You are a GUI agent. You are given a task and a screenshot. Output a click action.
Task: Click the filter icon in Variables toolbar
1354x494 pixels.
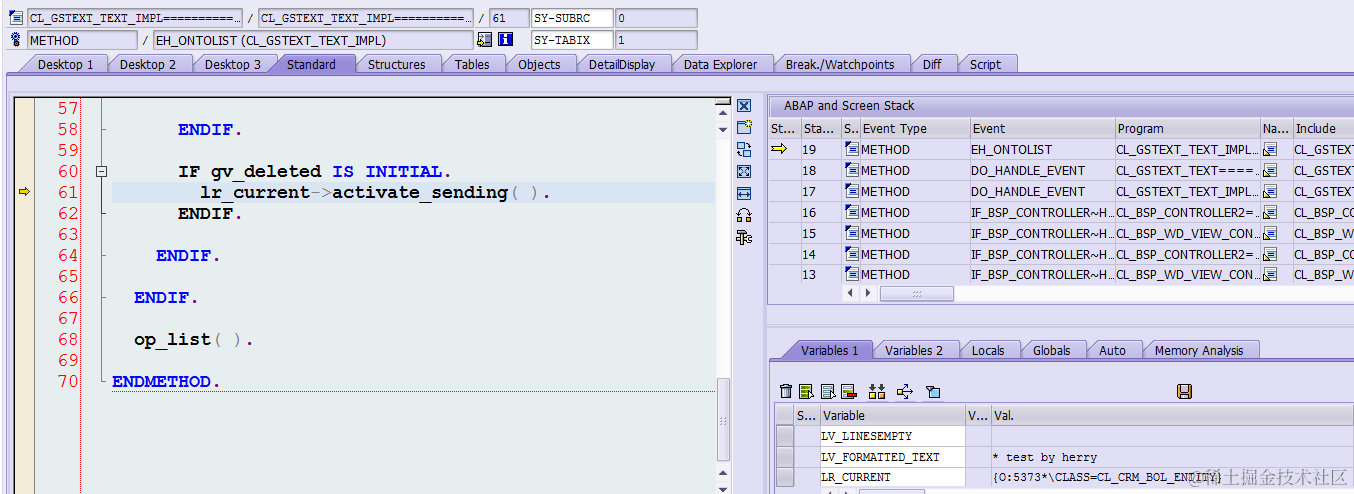coord(932,391)
